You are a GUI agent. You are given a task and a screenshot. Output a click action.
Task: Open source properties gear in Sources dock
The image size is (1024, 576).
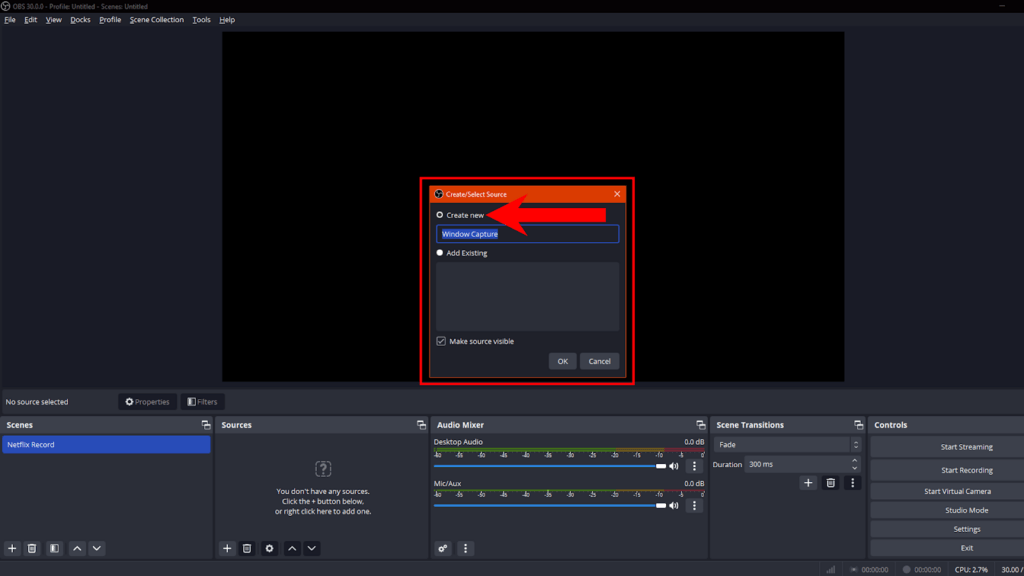pos(269,549)
